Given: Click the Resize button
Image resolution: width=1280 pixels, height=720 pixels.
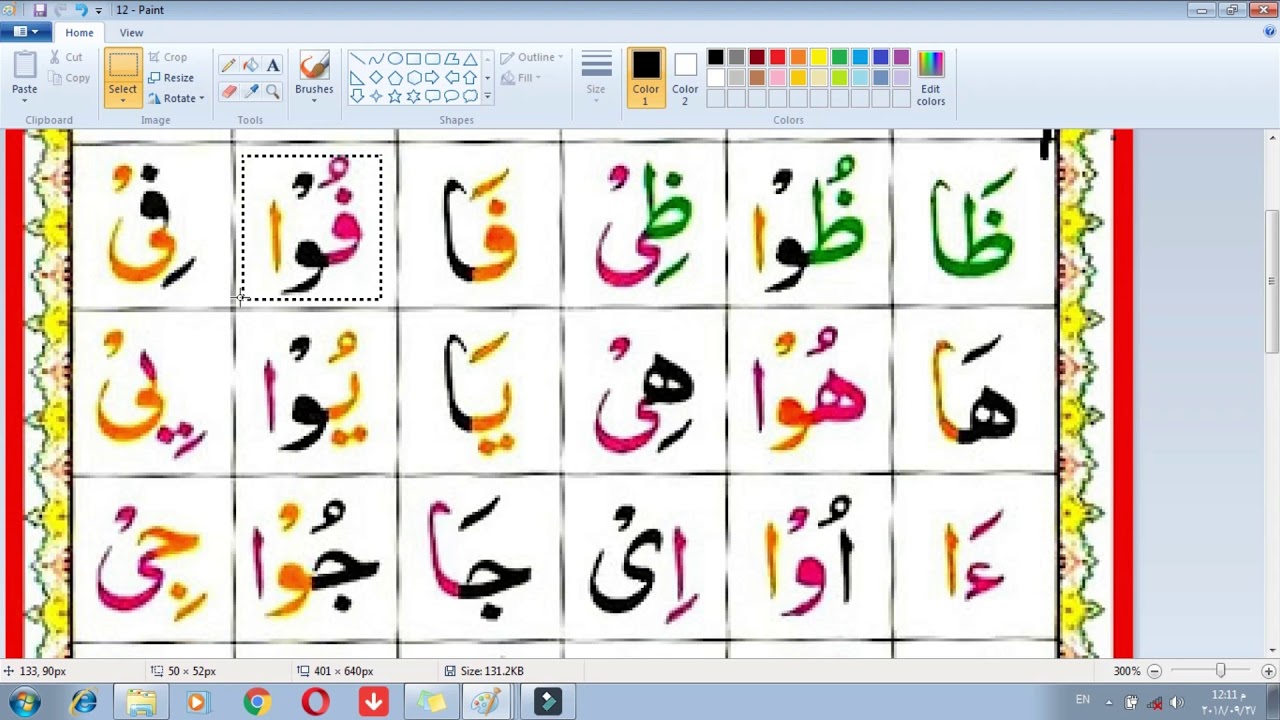Looking at the screenshot, I should (171, 78).
